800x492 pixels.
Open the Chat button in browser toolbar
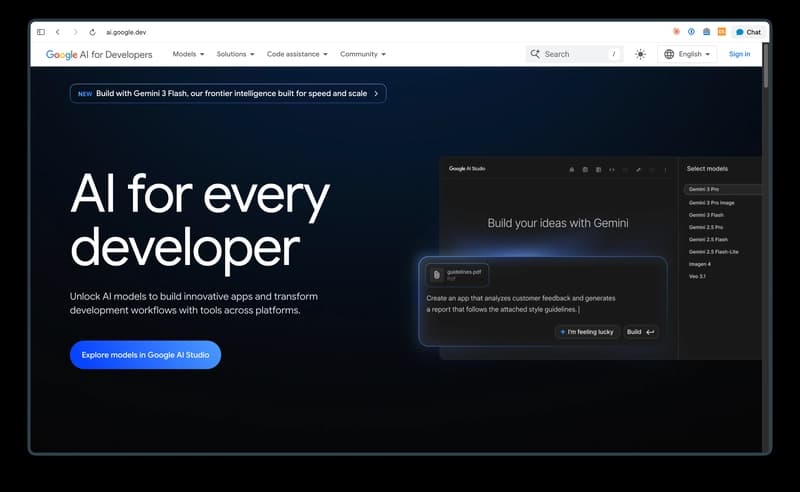[x=748, y=32]
